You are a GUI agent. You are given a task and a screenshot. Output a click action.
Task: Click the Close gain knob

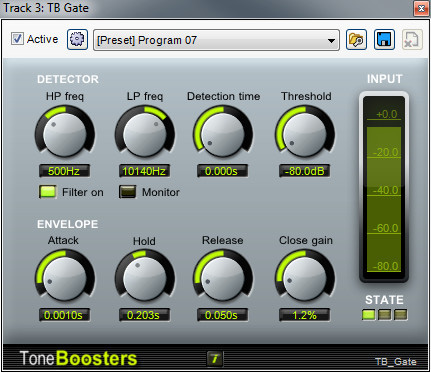[x=305, y=278]
